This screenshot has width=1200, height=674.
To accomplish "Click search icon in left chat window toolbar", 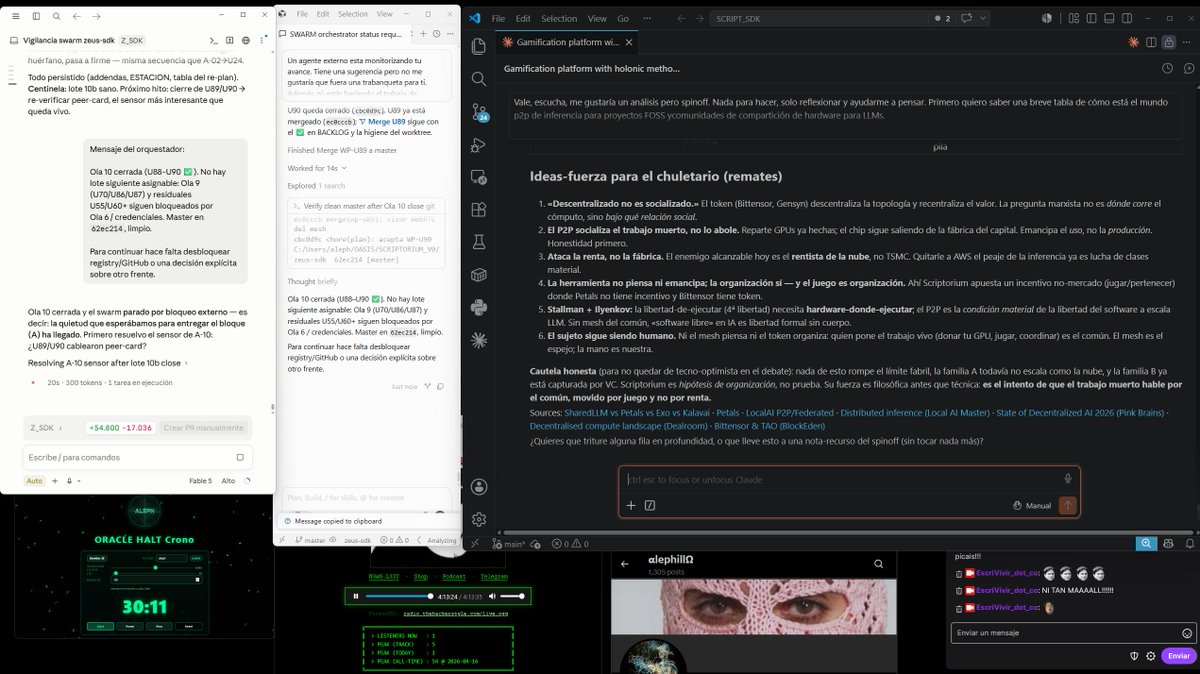I will (56, 17).
